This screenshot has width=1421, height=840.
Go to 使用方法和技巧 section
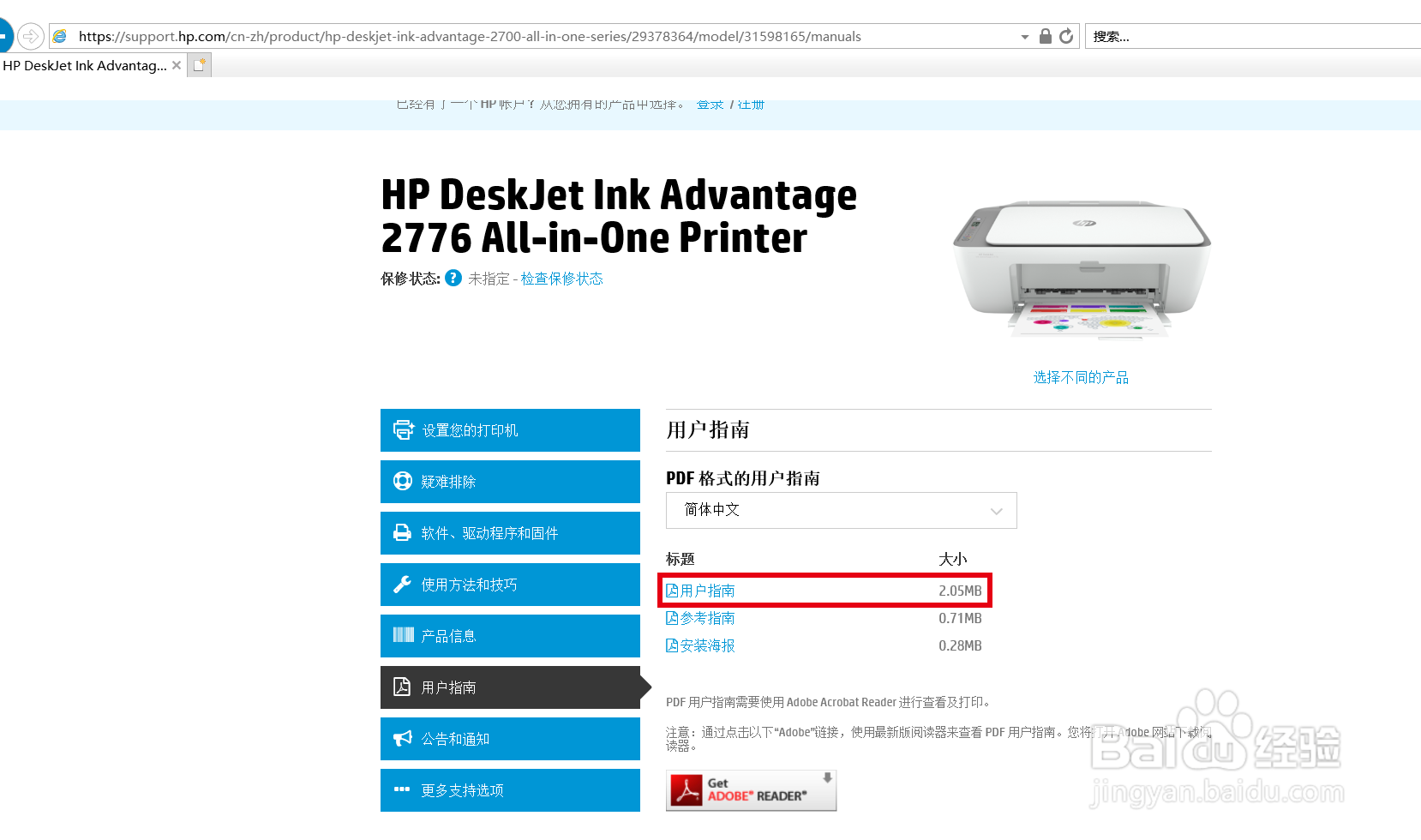coord(510,585)
